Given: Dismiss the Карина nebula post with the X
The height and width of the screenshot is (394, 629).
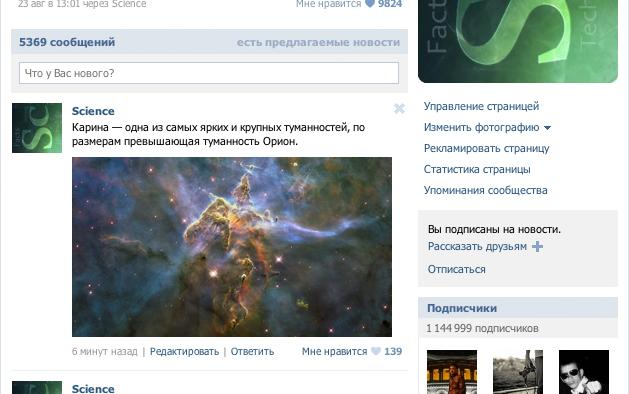Looking at the screenshot, I should point(399,108).
